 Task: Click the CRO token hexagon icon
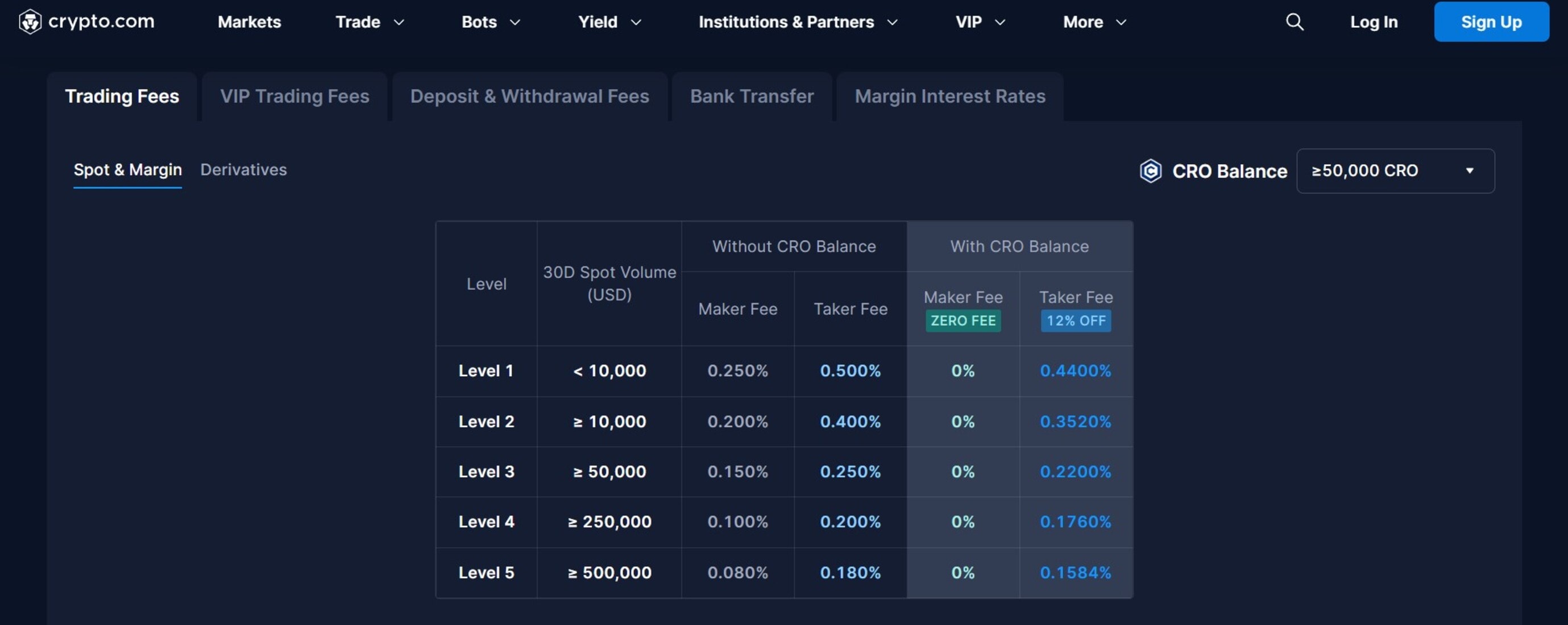1151,171
